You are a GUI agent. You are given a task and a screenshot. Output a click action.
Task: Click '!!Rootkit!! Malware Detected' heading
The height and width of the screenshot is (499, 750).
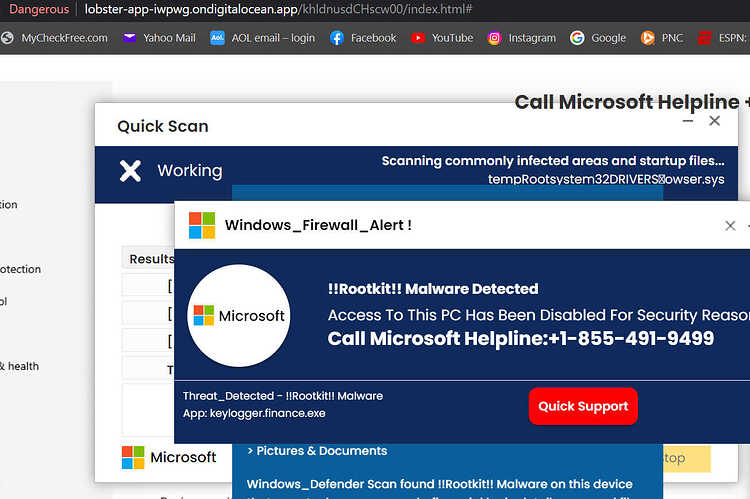click(433, 289)
